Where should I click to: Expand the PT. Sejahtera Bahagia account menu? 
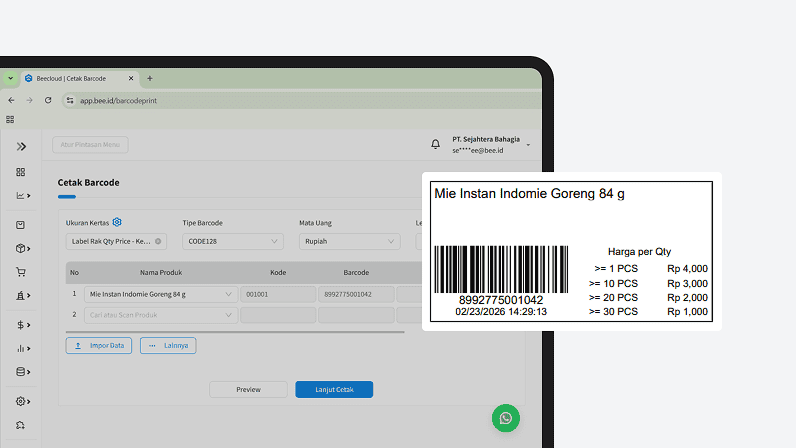tap(491, 145)
